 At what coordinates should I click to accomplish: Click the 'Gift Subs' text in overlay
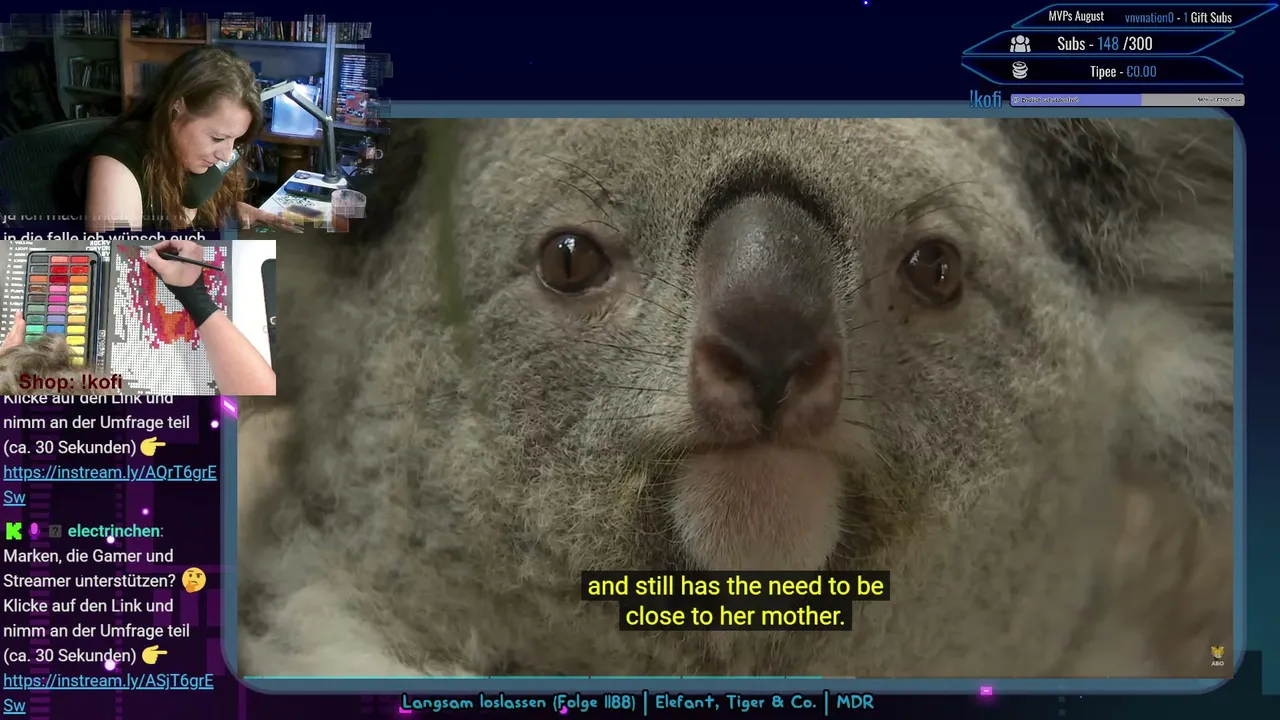pyautogui.click(x=1210, y=17)
